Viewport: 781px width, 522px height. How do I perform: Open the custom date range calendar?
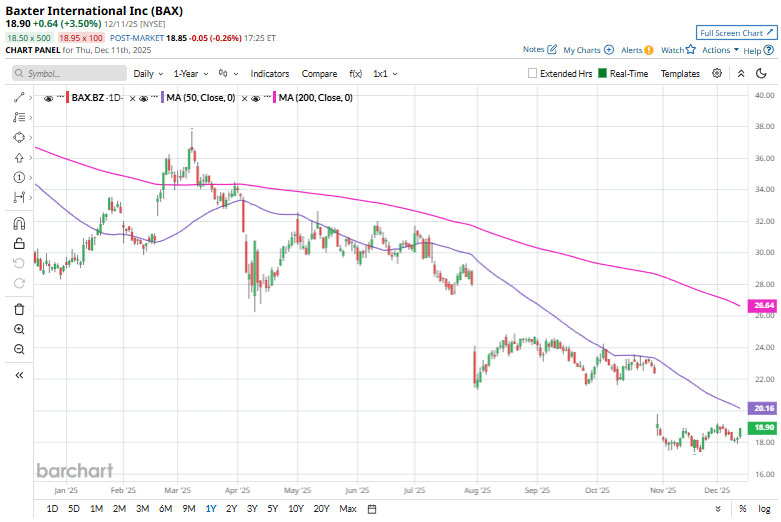(371, 509)
